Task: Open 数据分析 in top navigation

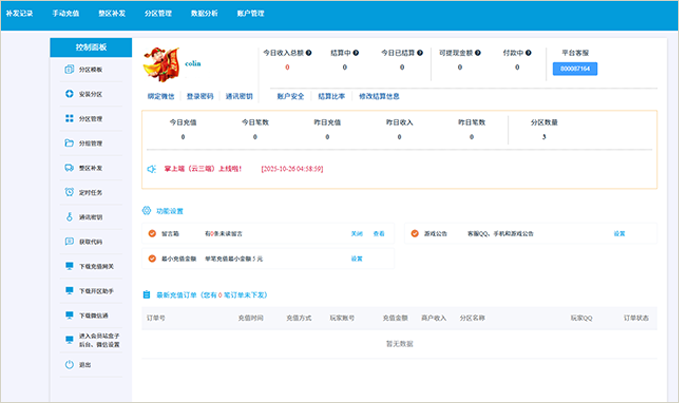Action: click(204, 14)
